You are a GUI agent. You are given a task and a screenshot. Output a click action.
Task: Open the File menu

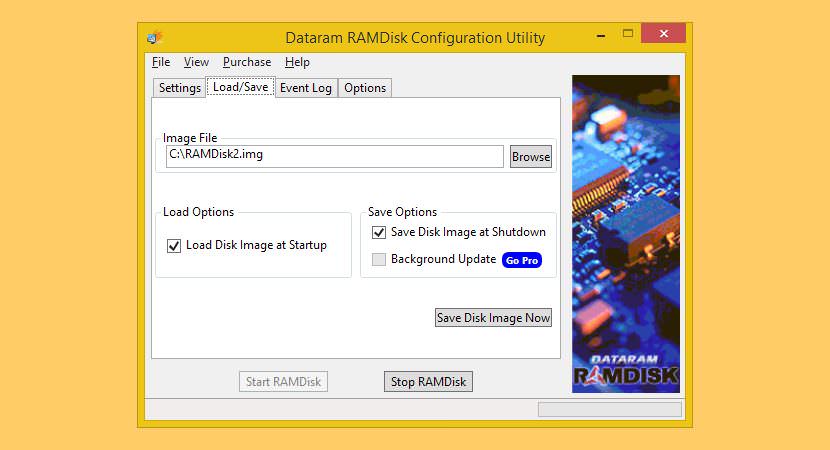click(x=161, y=62)
